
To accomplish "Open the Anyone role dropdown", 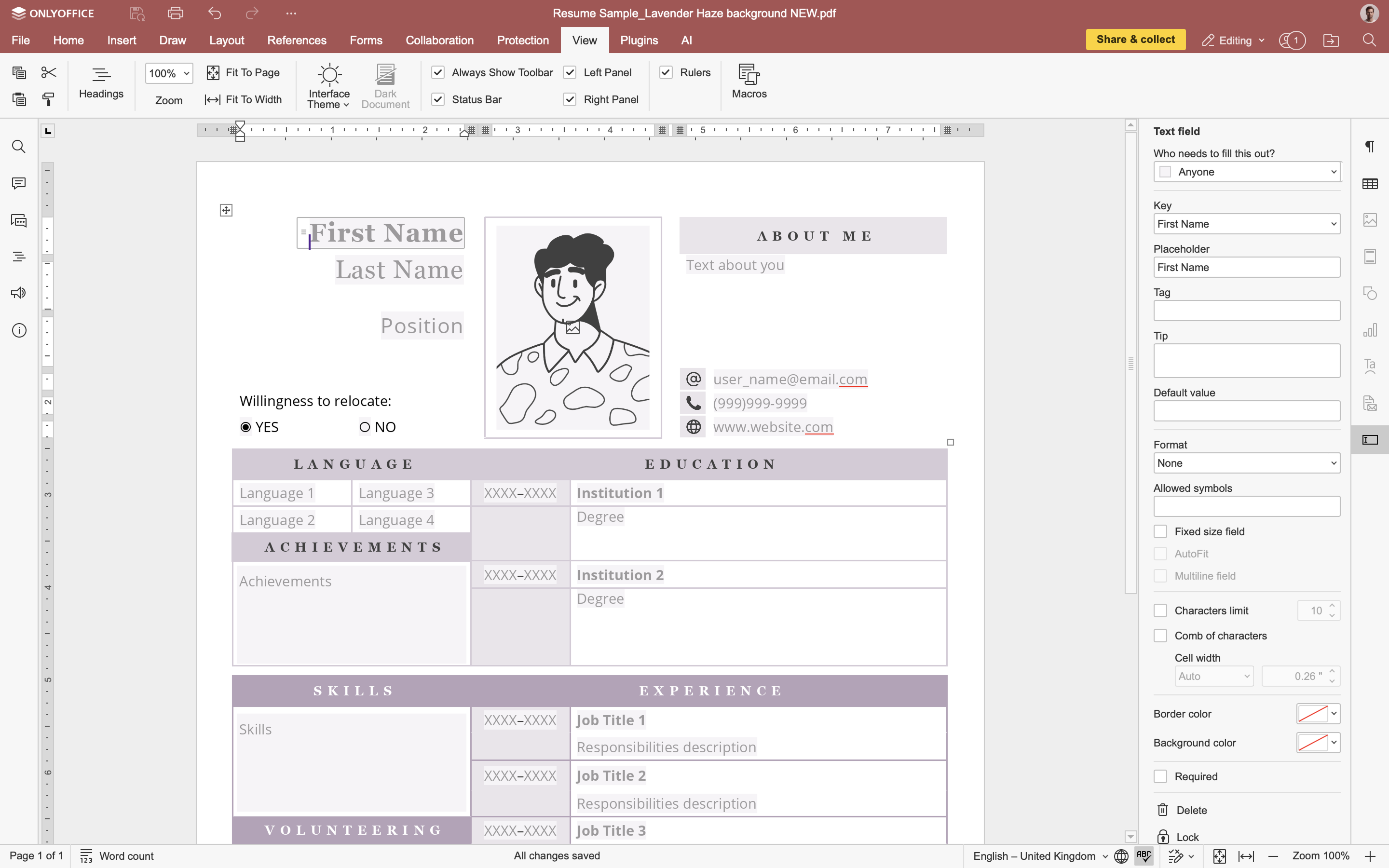I will (1247, 172).
